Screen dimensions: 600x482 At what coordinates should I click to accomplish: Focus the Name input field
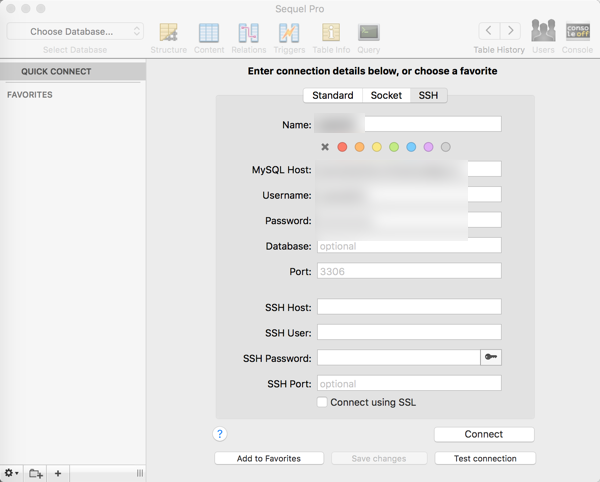point(409,124)
